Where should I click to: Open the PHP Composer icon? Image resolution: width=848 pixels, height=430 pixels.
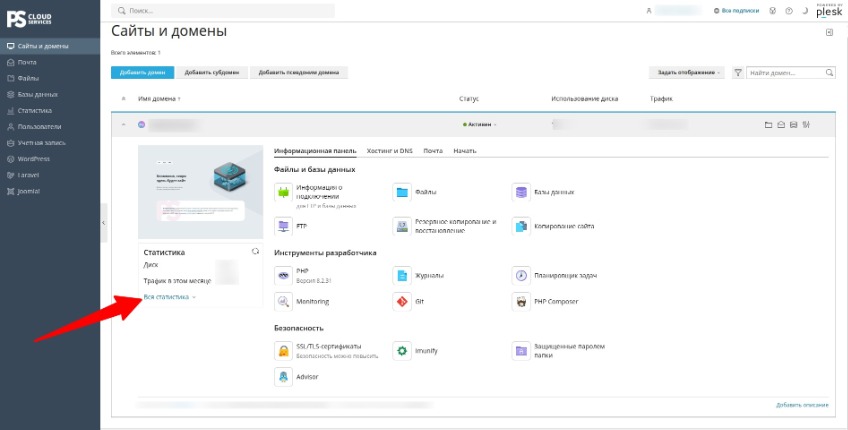[521, 302]
